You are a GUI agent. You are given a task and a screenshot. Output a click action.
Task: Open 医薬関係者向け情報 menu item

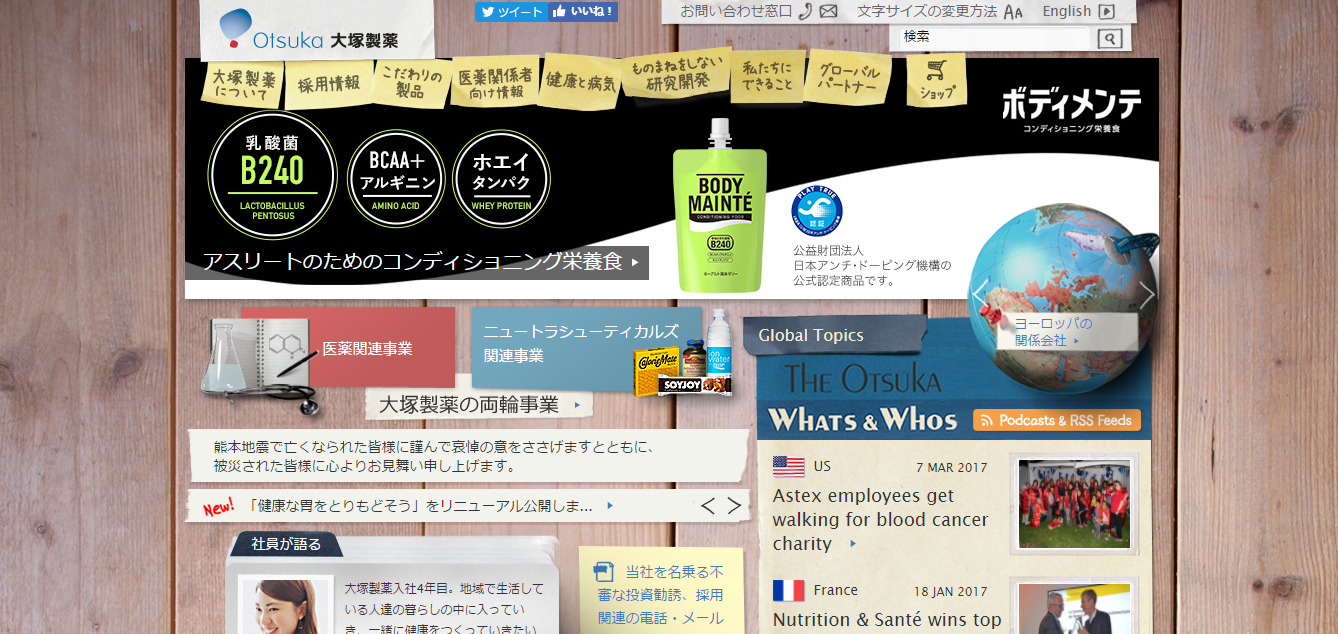coord(495,83)
